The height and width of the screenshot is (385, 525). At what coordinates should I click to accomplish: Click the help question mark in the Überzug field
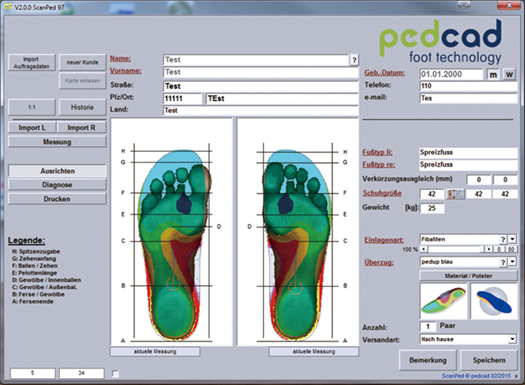pos(503,262)
